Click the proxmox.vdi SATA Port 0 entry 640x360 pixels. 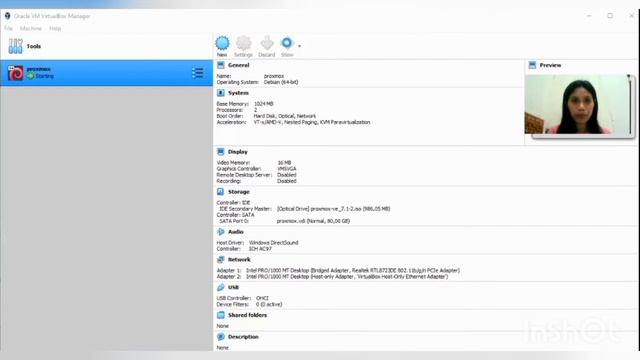point(313,221)
